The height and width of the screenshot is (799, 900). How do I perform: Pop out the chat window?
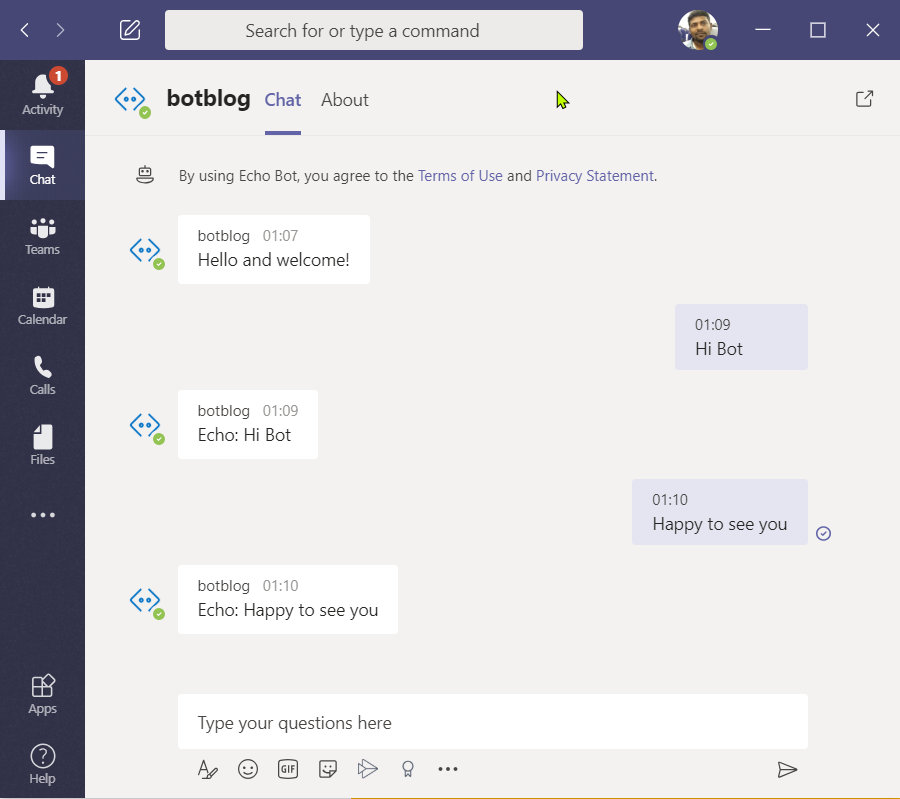click(864, 99)
